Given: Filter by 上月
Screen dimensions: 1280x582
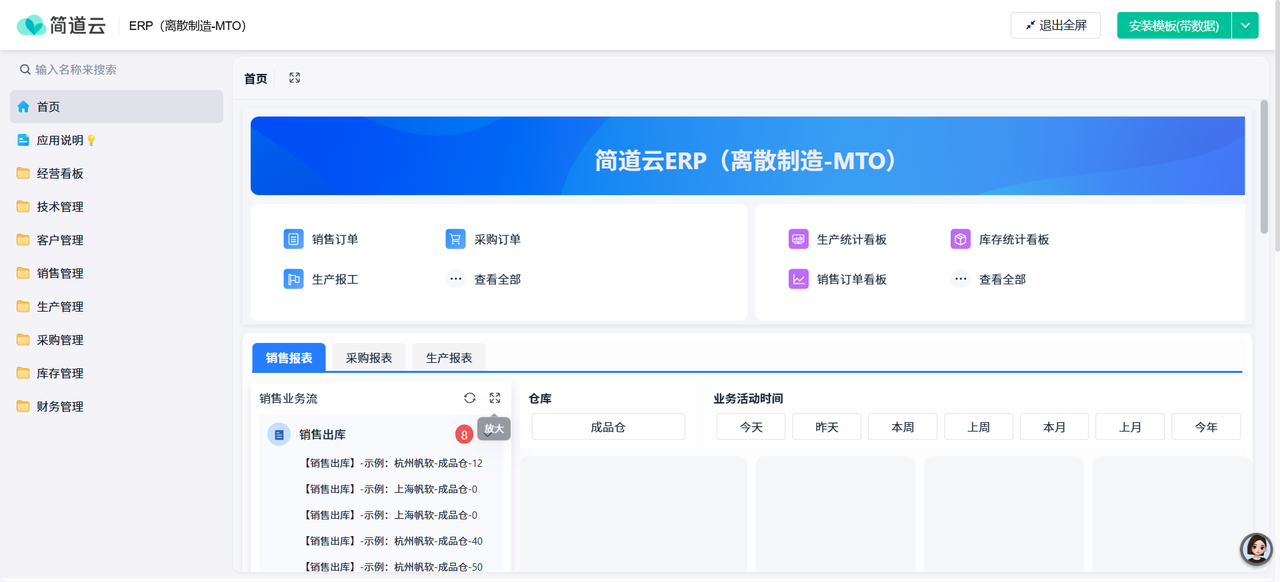Looking at the screenshot, I should [x=1131, y=427].
